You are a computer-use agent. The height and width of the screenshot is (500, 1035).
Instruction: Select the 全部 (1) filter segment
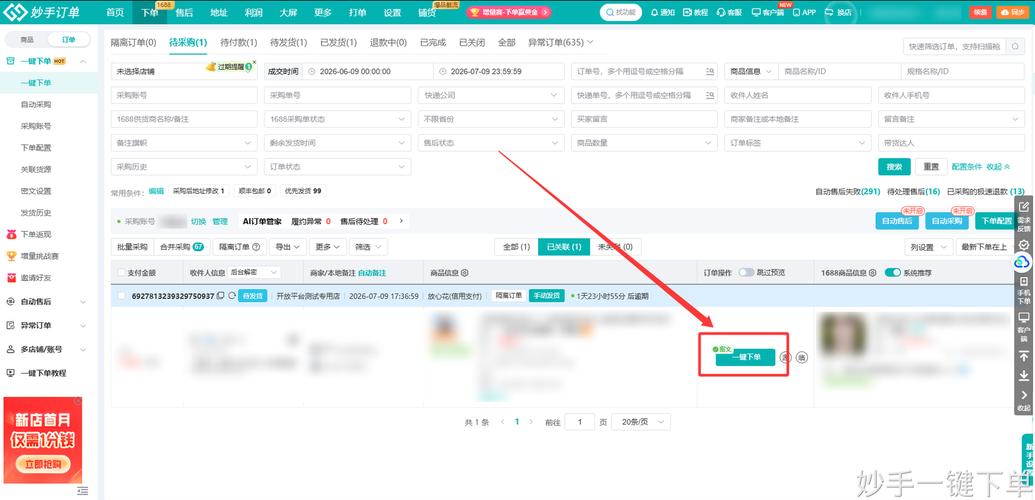pos(516,247)
